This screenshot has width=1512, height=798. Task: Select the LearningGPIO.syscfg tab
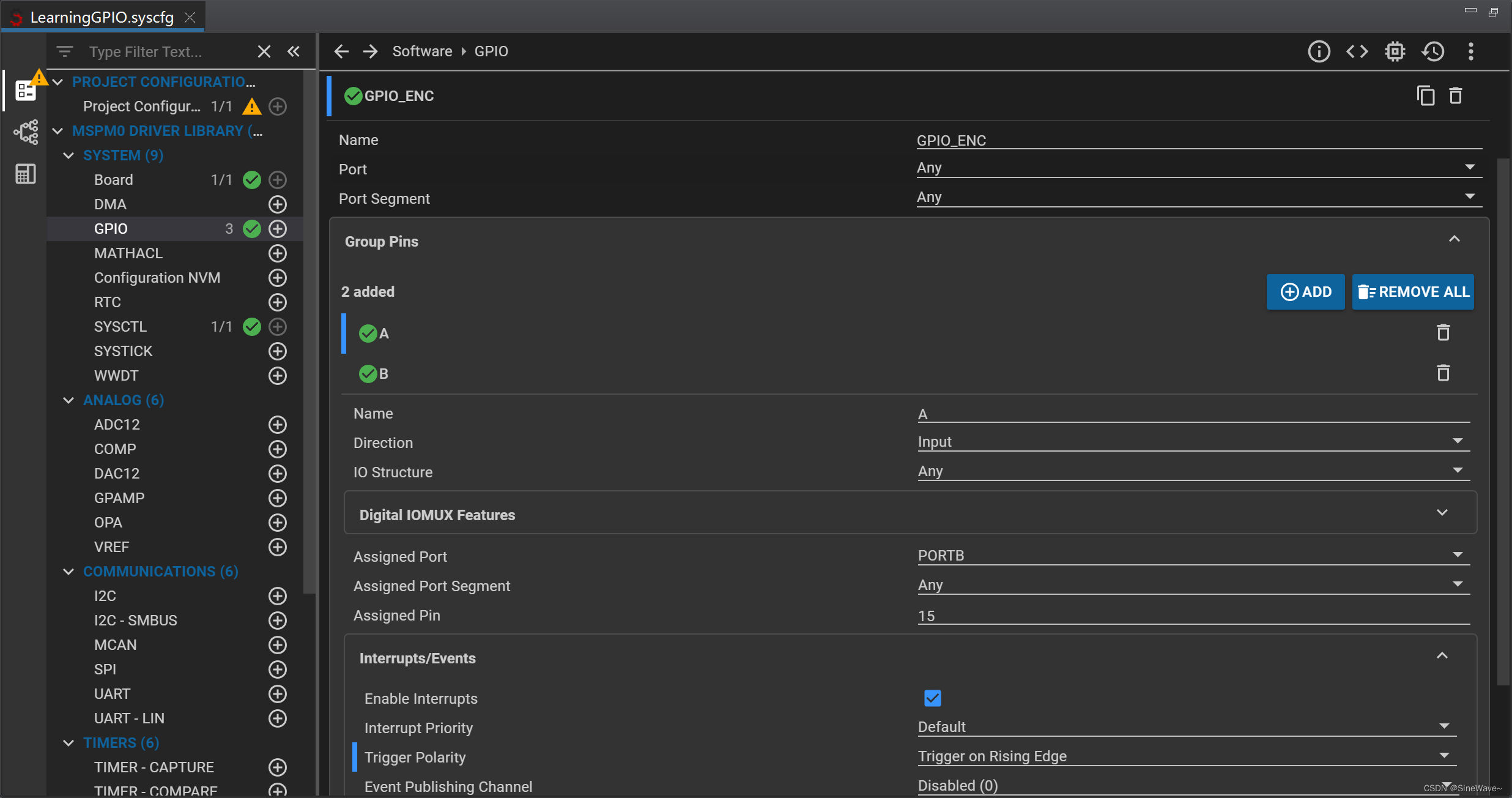[x=102, y=17]
